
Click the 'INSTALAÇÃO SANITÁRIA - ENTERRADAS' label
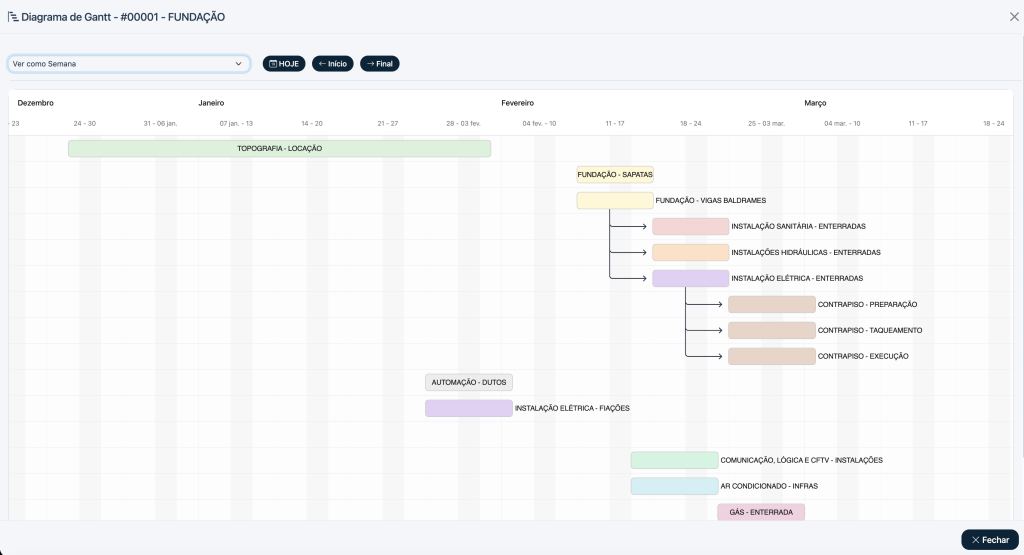(x=798, y=226)
